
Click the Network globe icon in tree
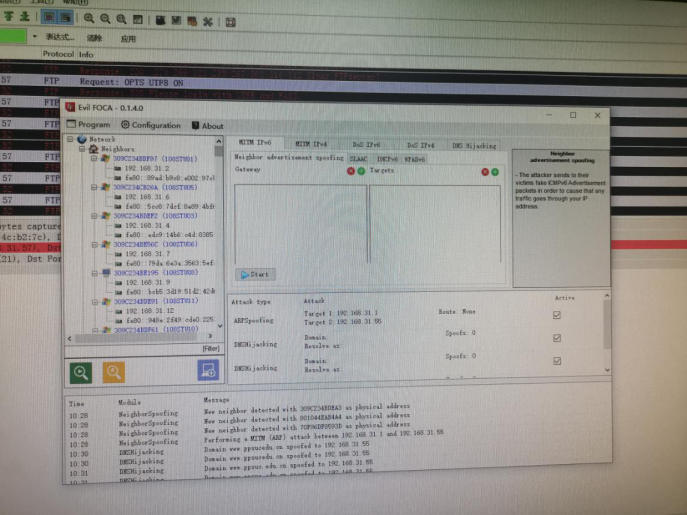(82, 139)
